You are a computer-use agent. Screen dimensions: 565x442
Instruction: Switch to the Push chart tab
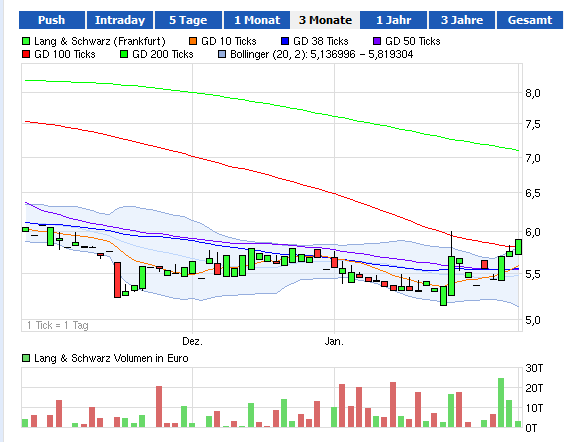coord(52,20)
